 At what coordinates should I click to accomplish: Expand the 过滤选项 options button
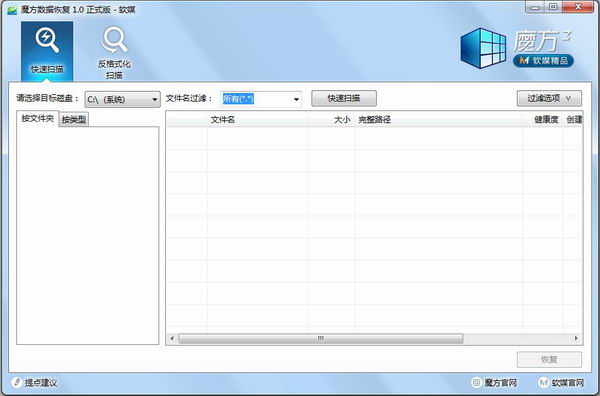click(x=549, y=98)
